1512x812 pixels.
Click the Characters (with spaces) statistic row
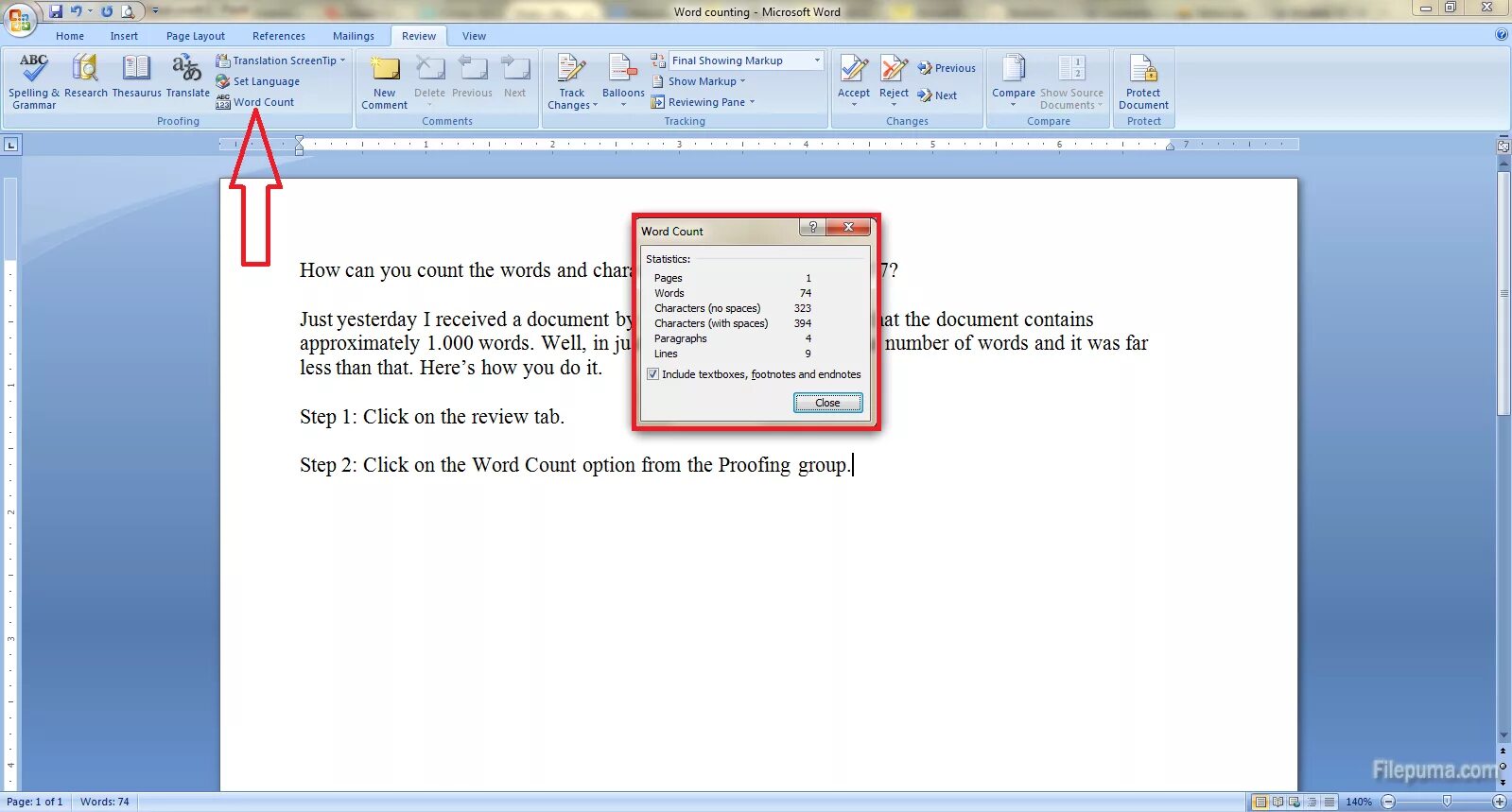[x=733, y=323]
